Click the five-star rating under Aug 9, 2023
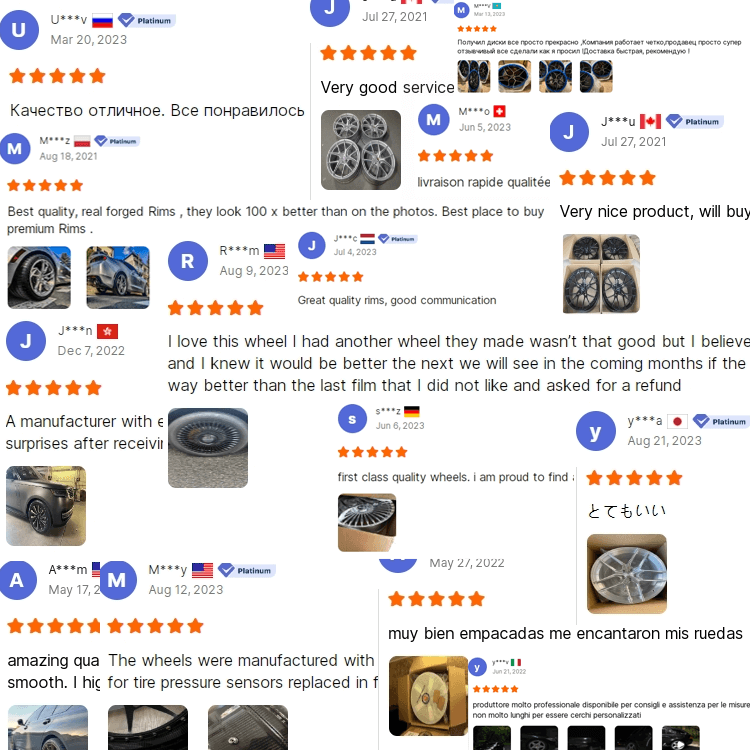 (x=216, y=308)
